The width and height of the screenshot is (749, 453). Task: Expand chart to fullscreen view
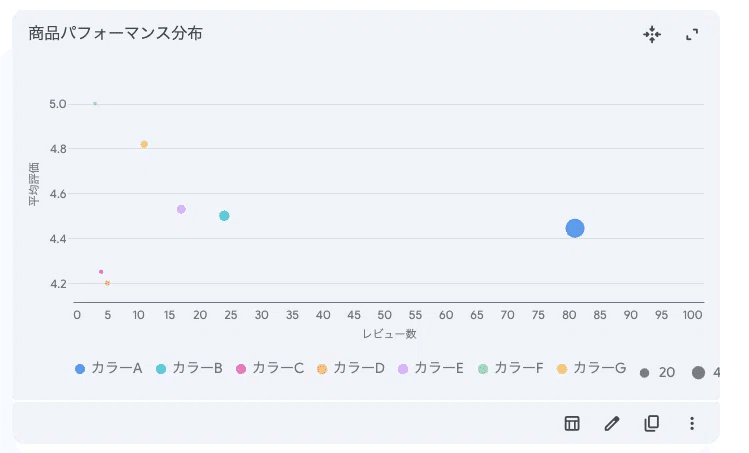[x=691, y=35]
